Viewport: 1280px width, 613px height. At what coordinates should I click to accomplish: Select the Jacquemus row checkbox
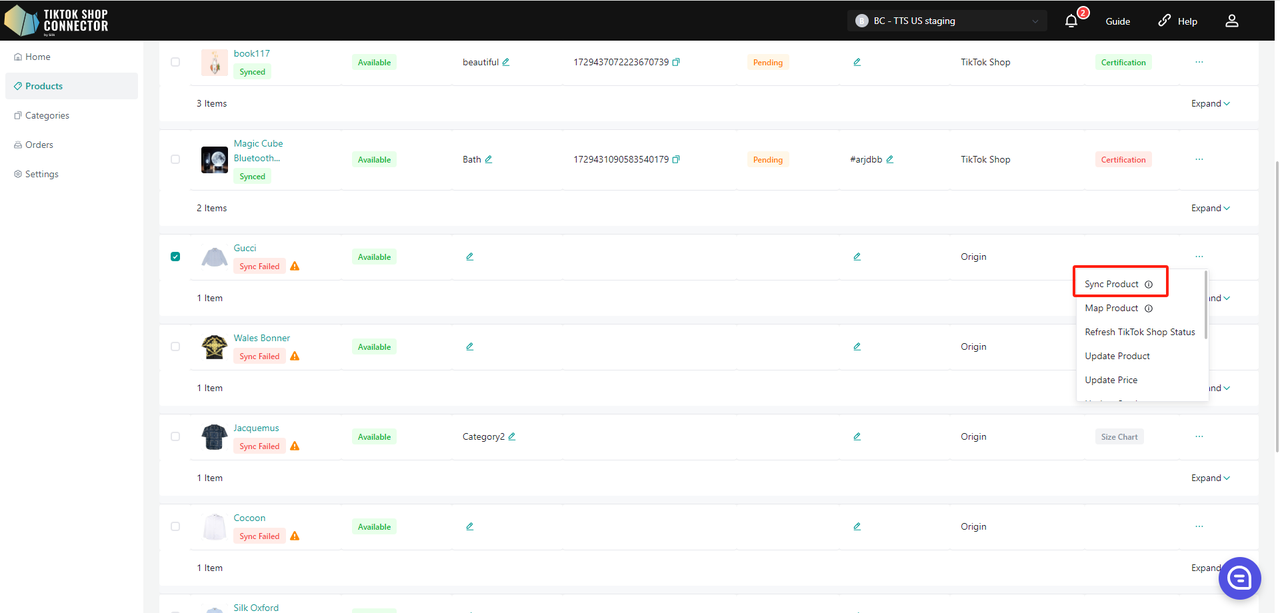click(175, 437)
